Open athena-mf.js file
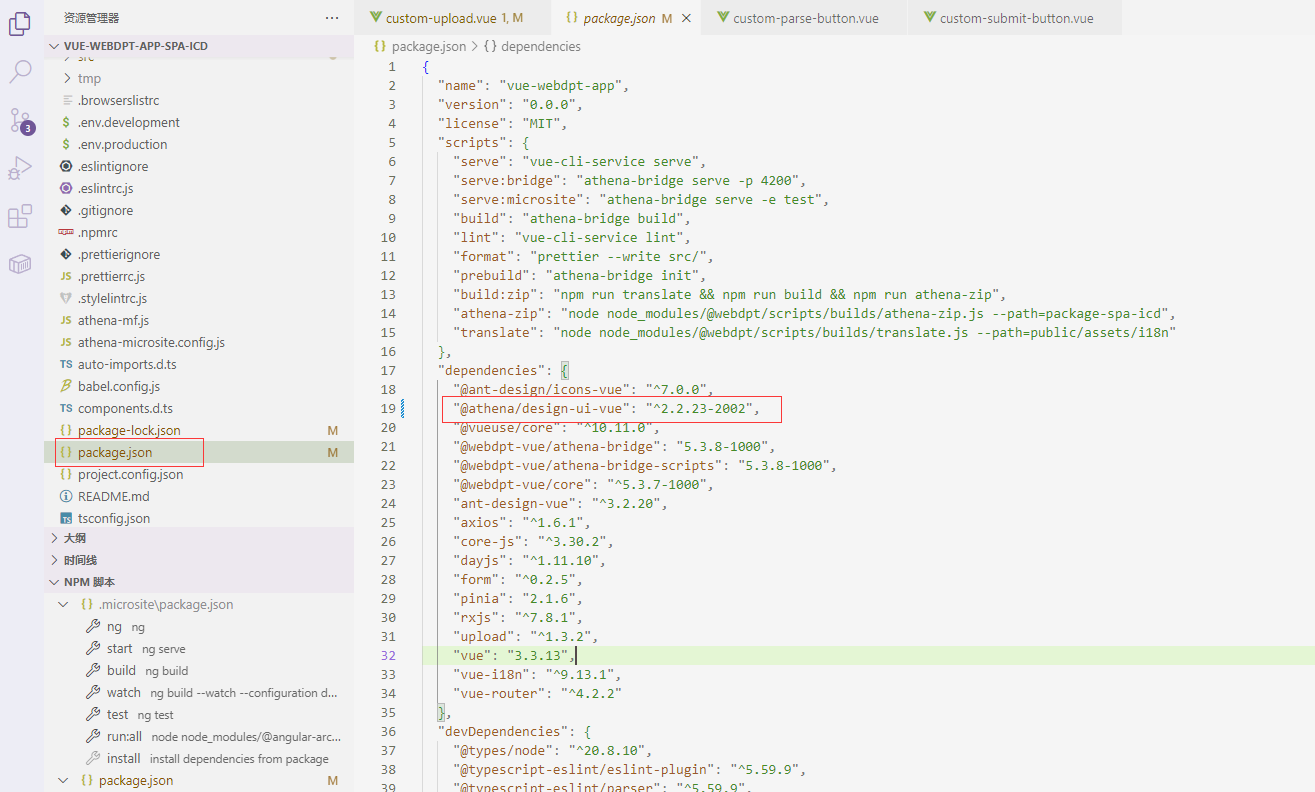1315x792 pixels. point(113,321)
